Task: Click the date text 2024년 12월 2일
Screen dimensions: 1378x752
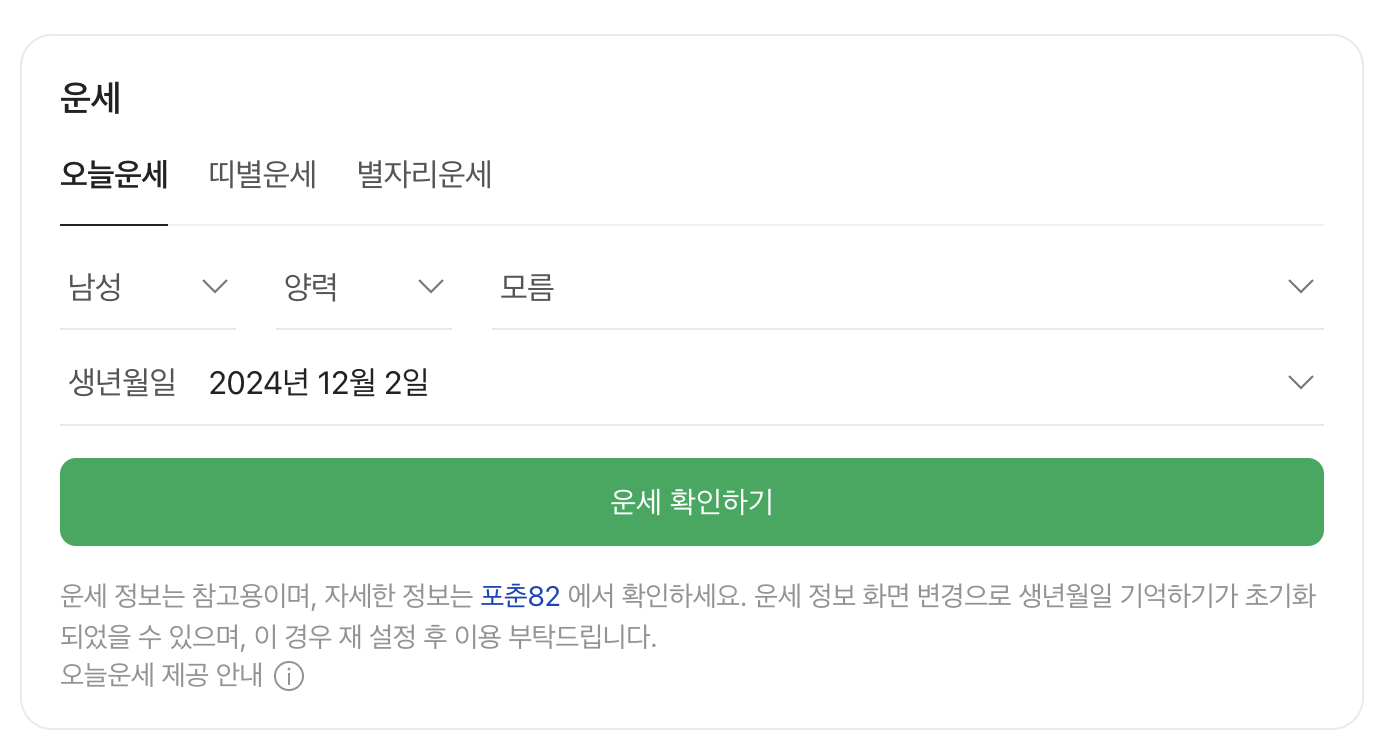Action: [x=319, y=382]
